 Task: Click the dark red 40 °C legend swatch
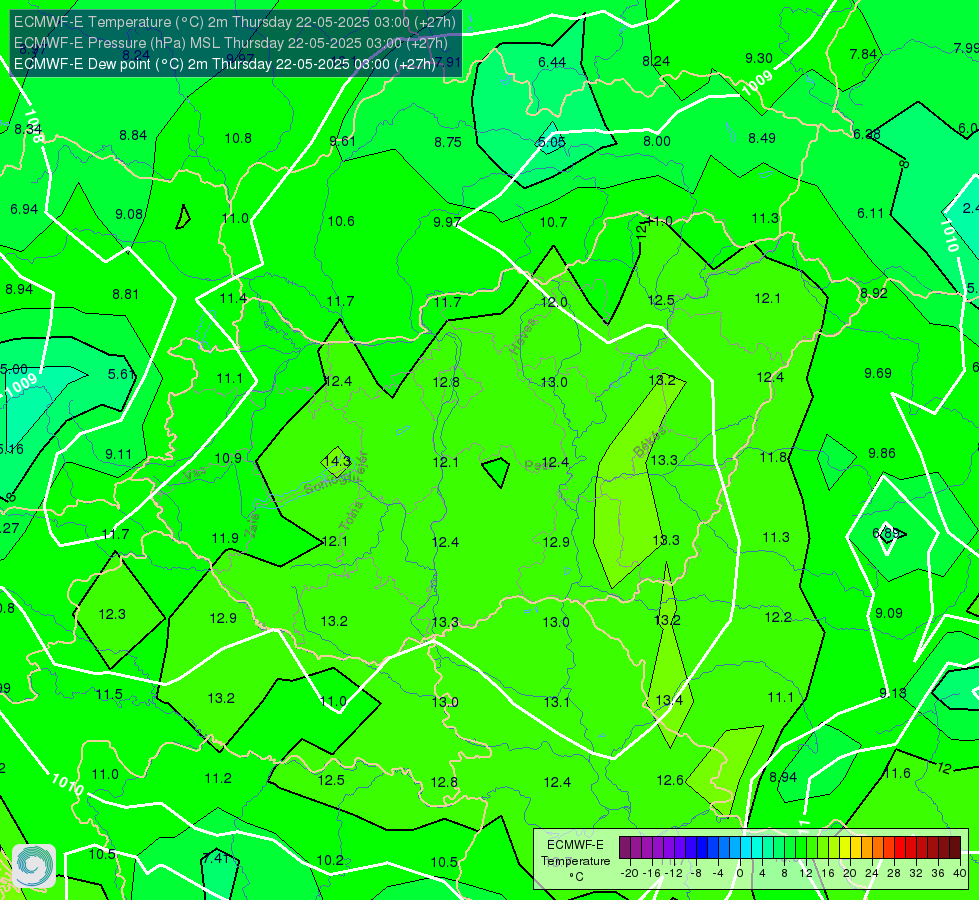tap(955, 848)
